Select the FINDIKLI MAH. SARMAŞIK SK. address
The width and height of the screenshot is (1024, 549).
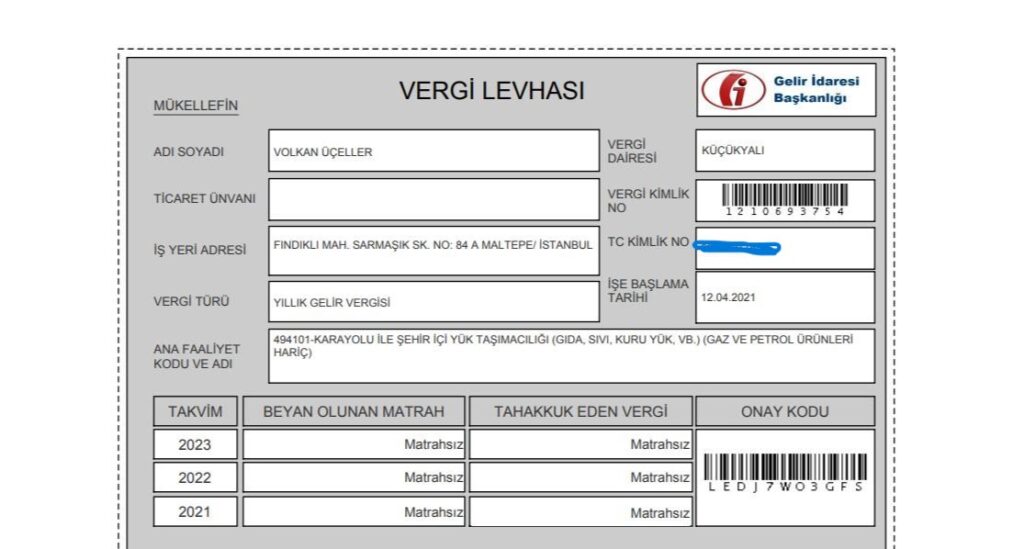coord(432,245)
